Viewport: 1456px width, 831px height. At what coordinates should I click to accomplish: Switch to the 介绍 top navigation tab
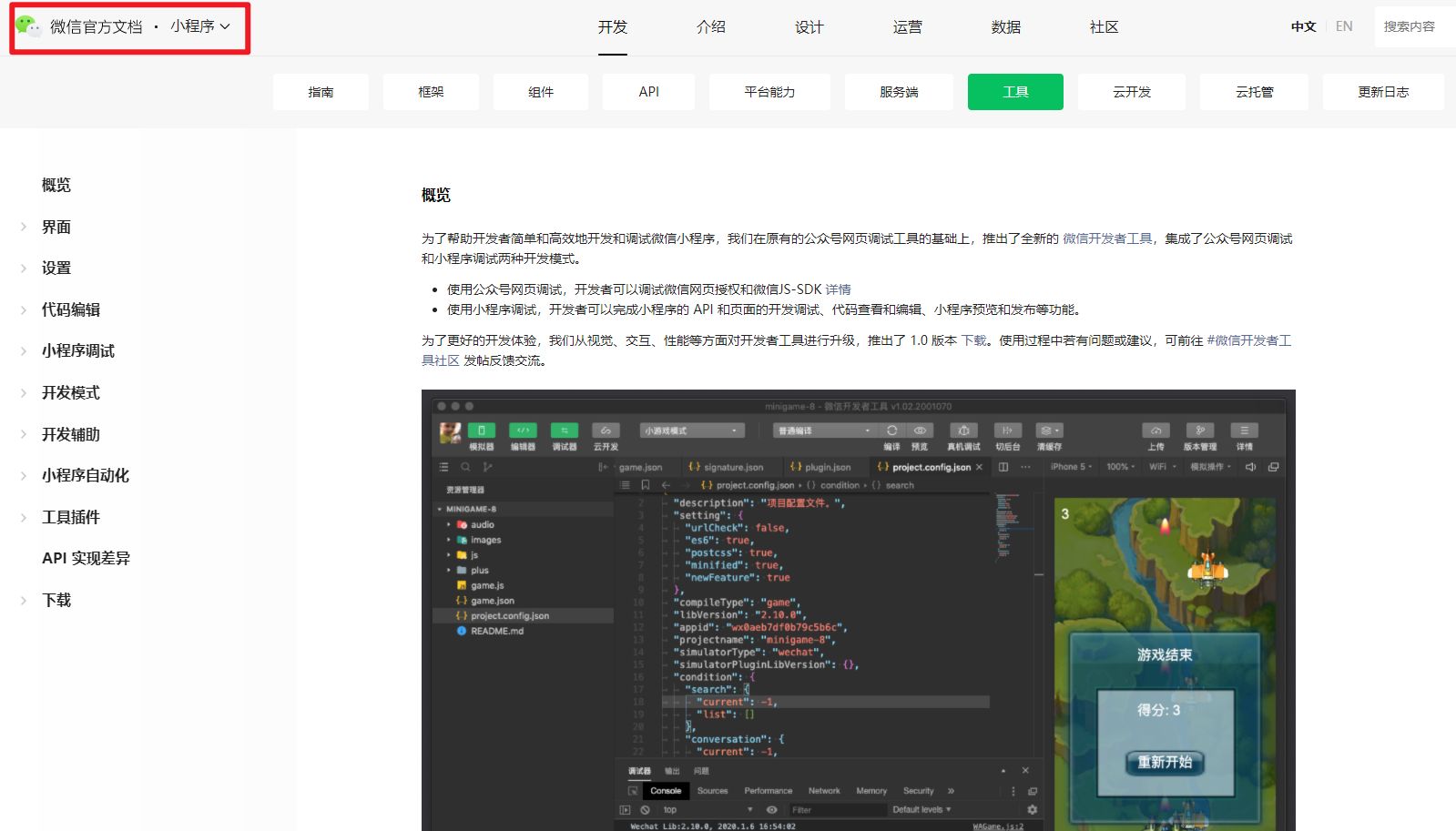coord(711,27)
